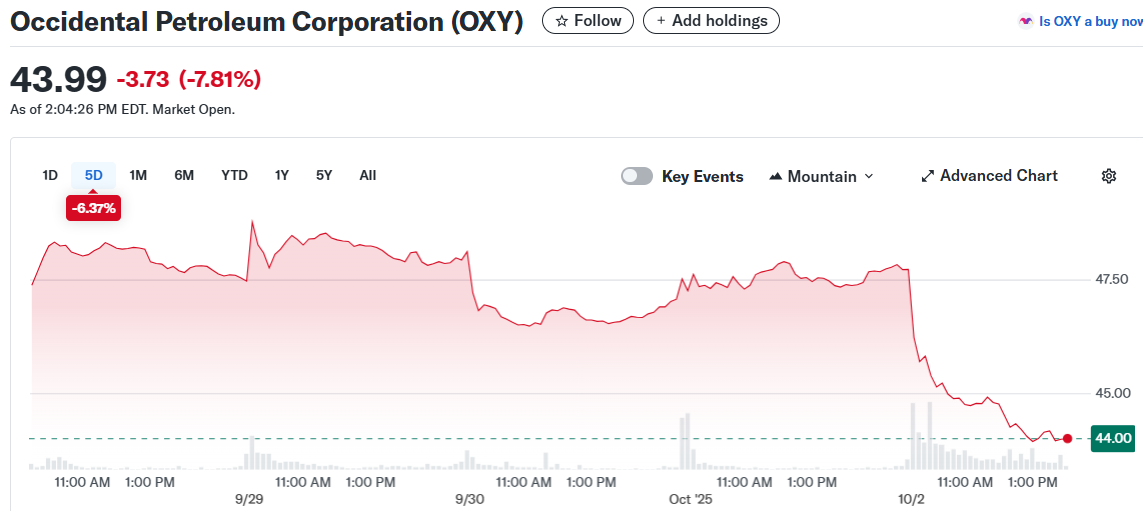Click the green 44.00 price label
The width and height of the screenshot is (1143, 511).
(1113, 438)
